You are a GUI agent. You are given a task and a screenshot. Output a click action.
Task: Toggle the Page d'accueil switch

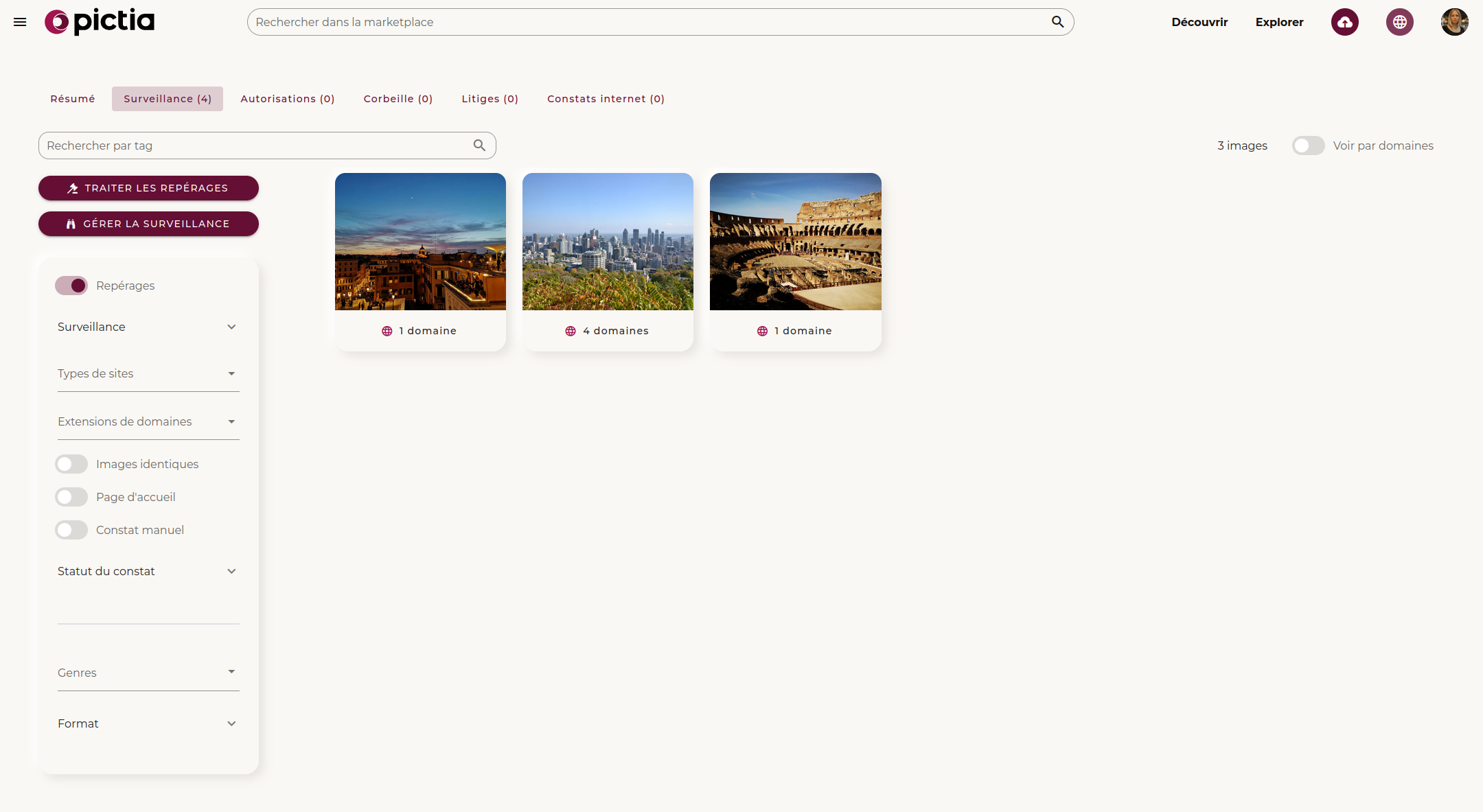coord(71,497)
